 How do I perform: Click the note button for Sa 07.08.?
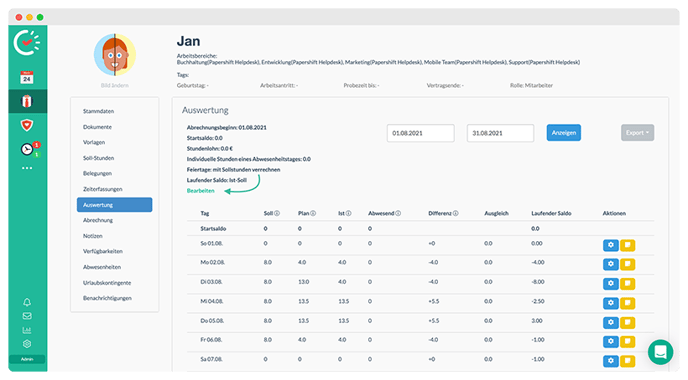pyautogui.click(x=627, y=361)
